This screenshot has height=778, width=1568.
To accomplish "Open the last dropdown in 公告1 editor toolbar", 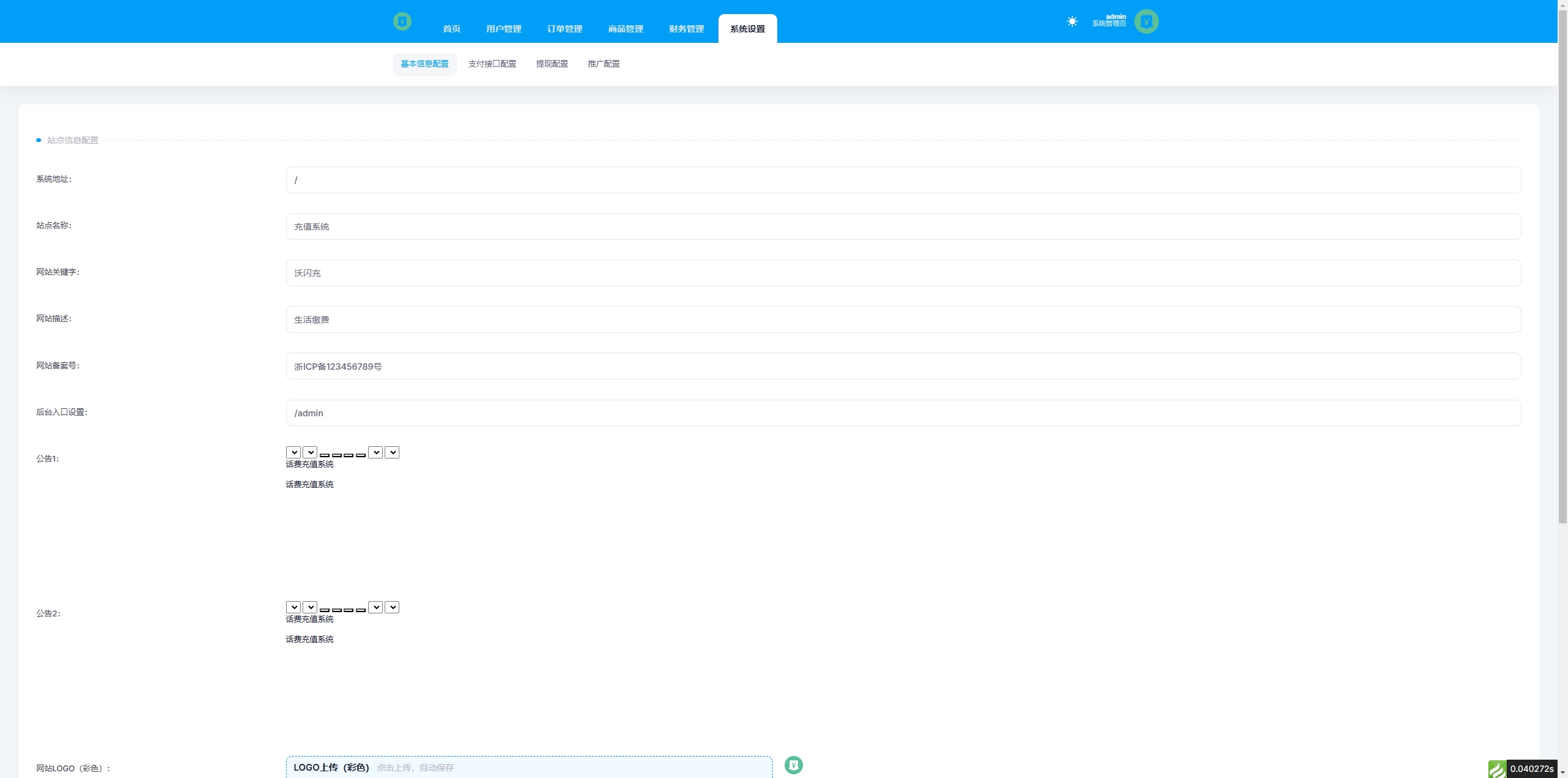I will 392,452.
